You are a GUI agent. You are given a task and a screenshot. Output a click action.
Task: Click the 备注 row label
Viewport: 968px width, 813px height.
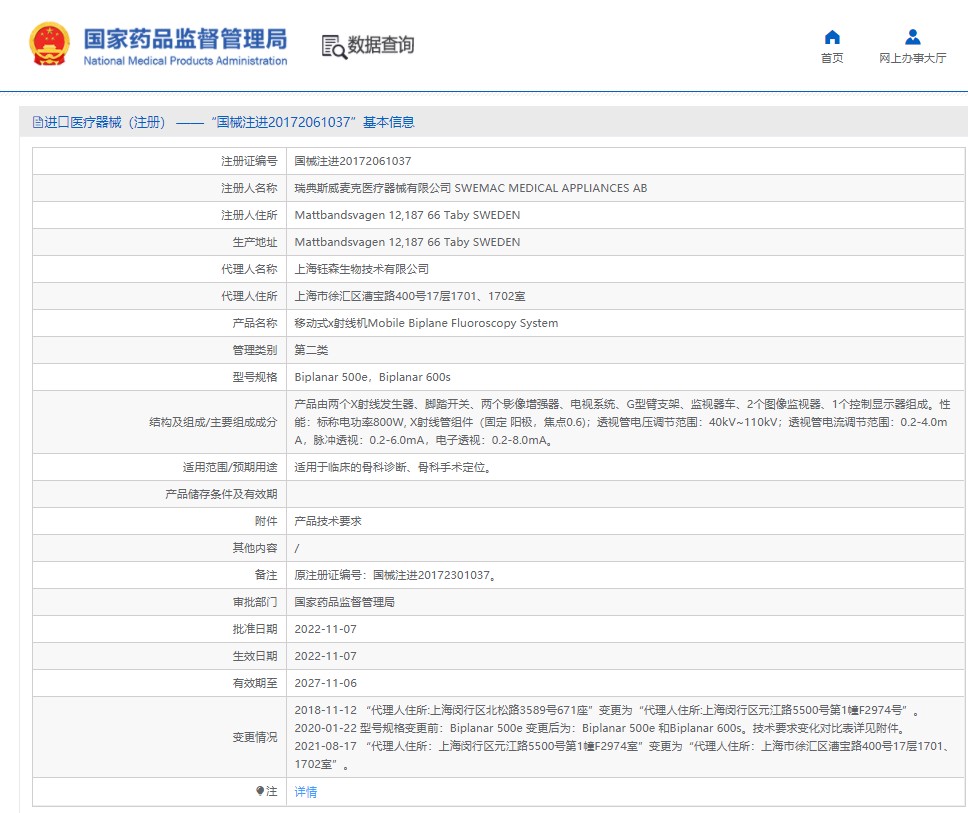[266, 575]
